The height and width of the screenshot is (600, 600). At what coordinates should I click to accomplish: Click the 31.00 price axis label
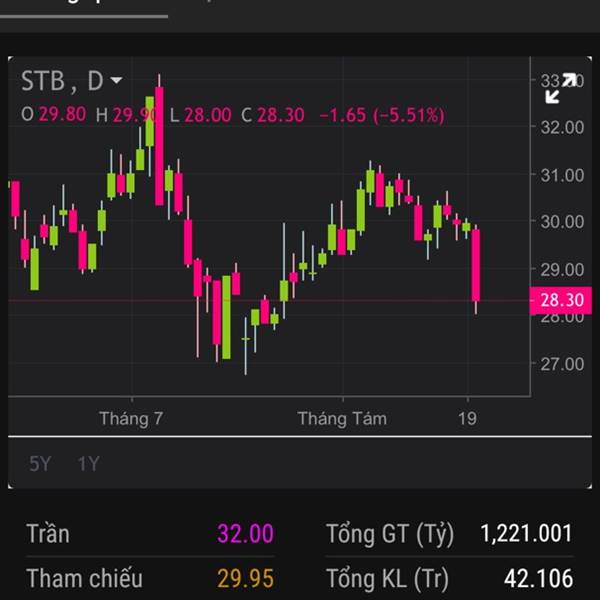[562, 175]
